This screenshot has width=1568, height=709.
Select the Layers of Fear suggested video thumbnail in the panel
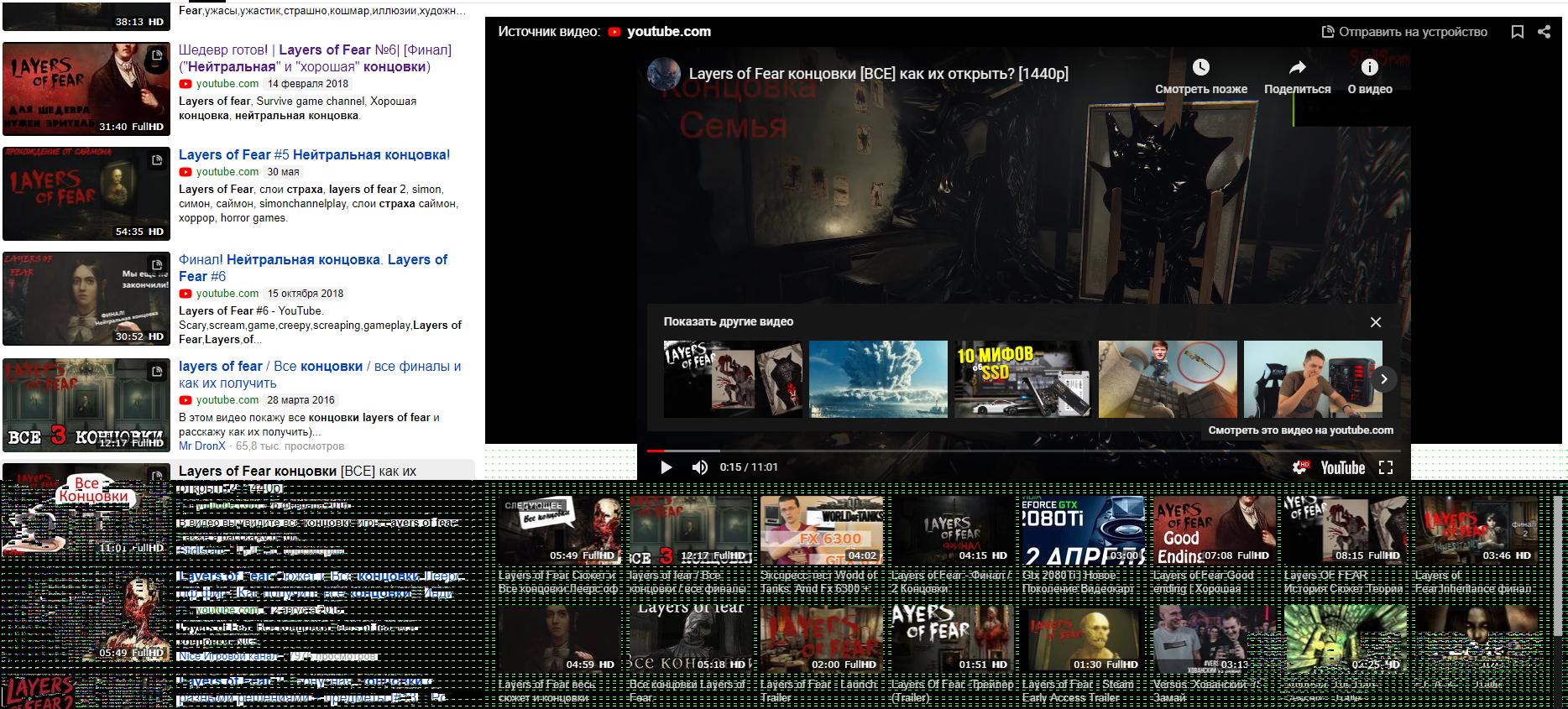(x=733, y=379)
